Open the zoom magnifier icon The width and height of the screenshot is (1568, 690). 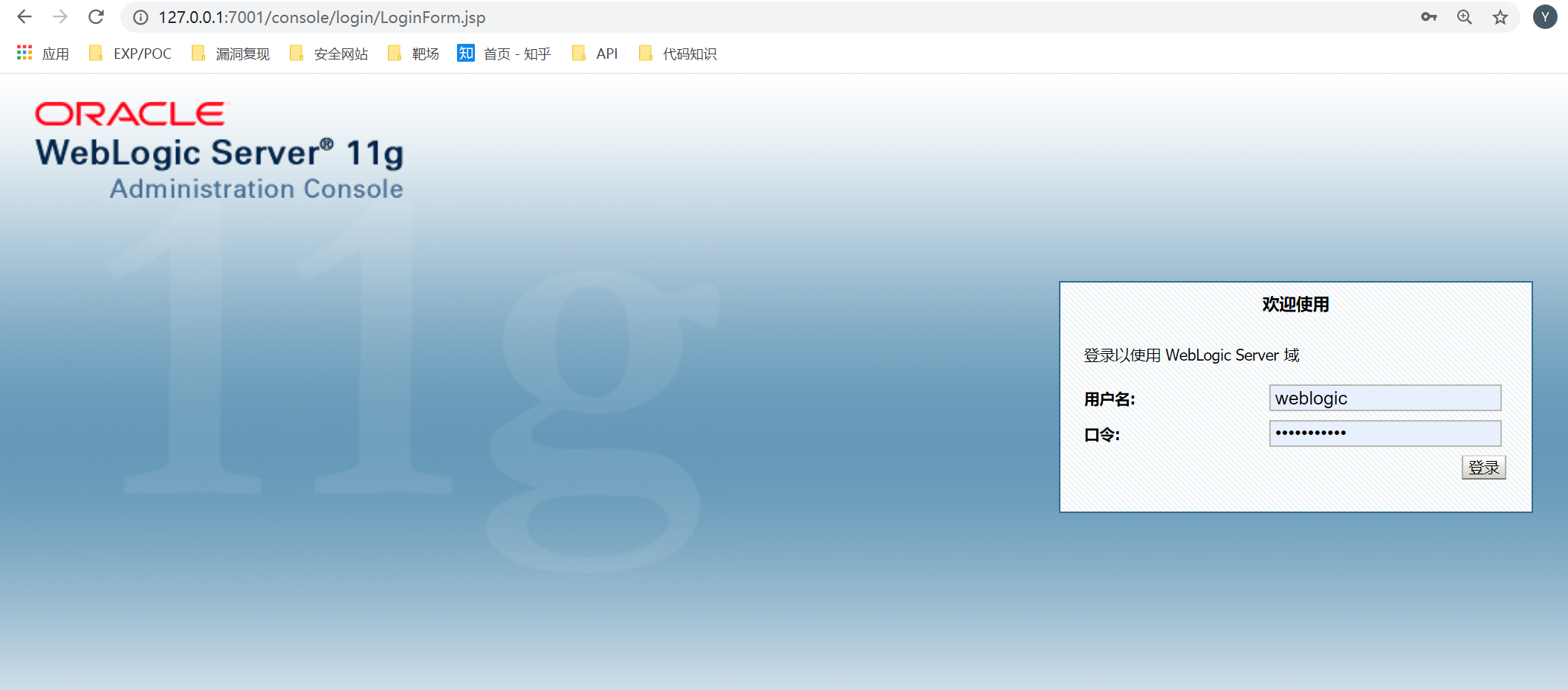click(x=1464, y=17)
